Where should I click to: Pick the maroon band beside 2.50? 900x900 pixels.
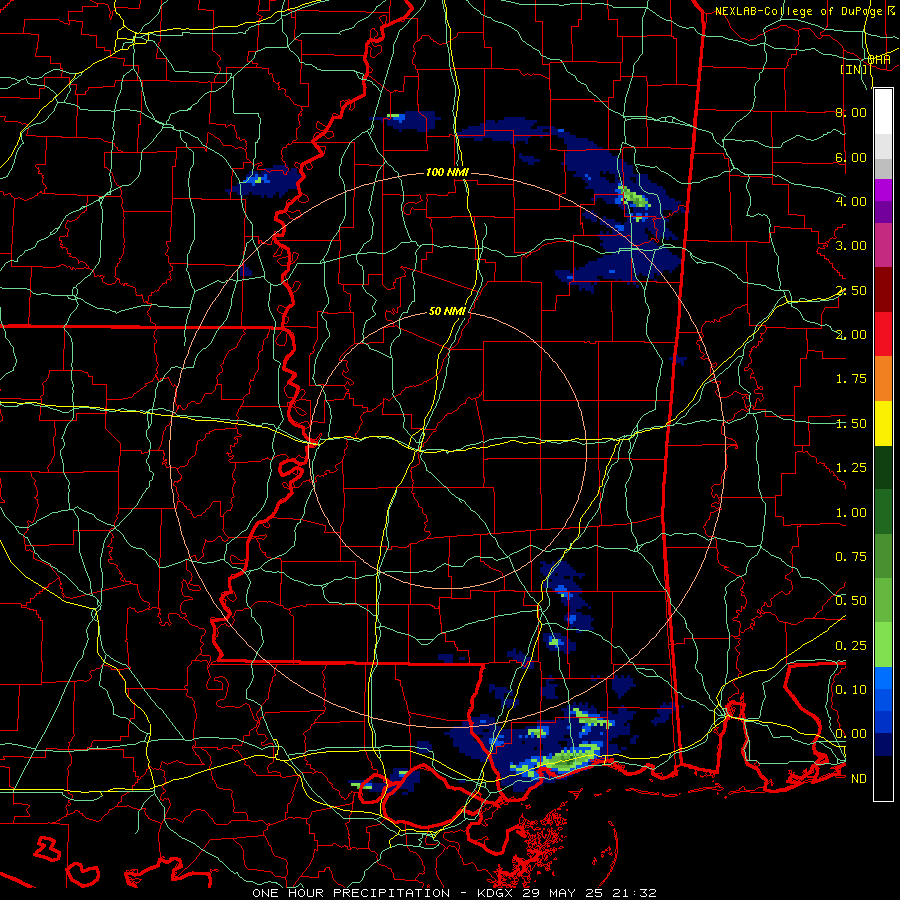click(x=883, y=290)
